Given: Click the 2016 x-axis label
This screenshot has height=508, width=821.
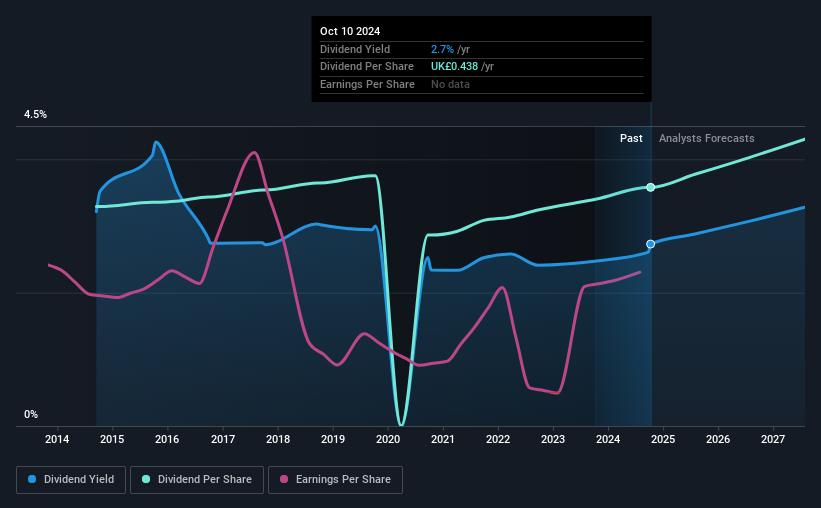Looking at the screenshot, I should pos(167,439).
